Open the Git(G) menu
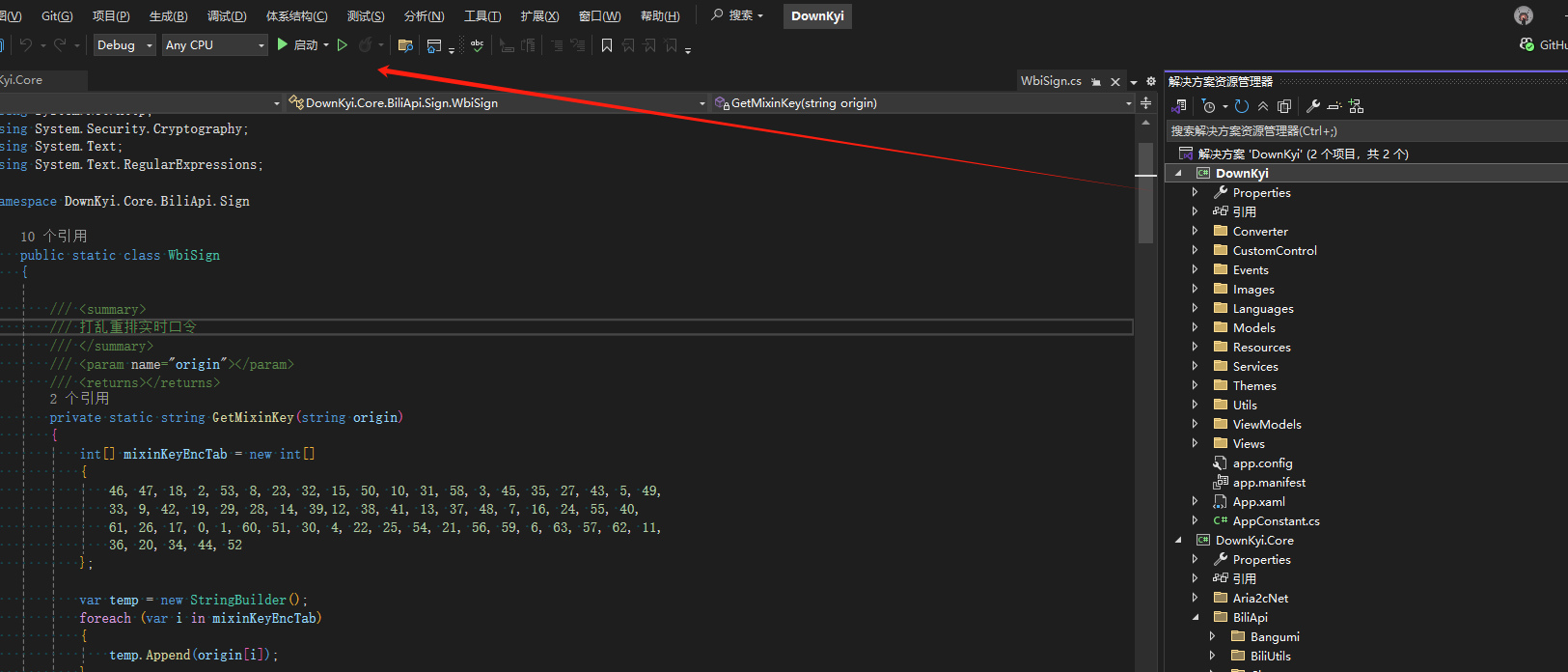 coord(57,15)
